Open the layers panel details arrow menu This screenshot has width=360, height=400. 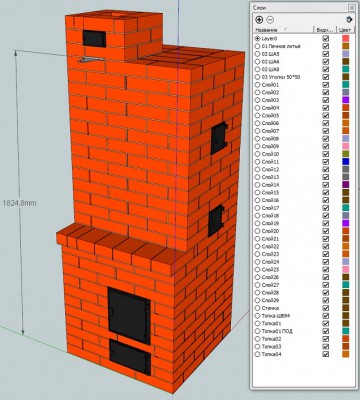[349, 20]
